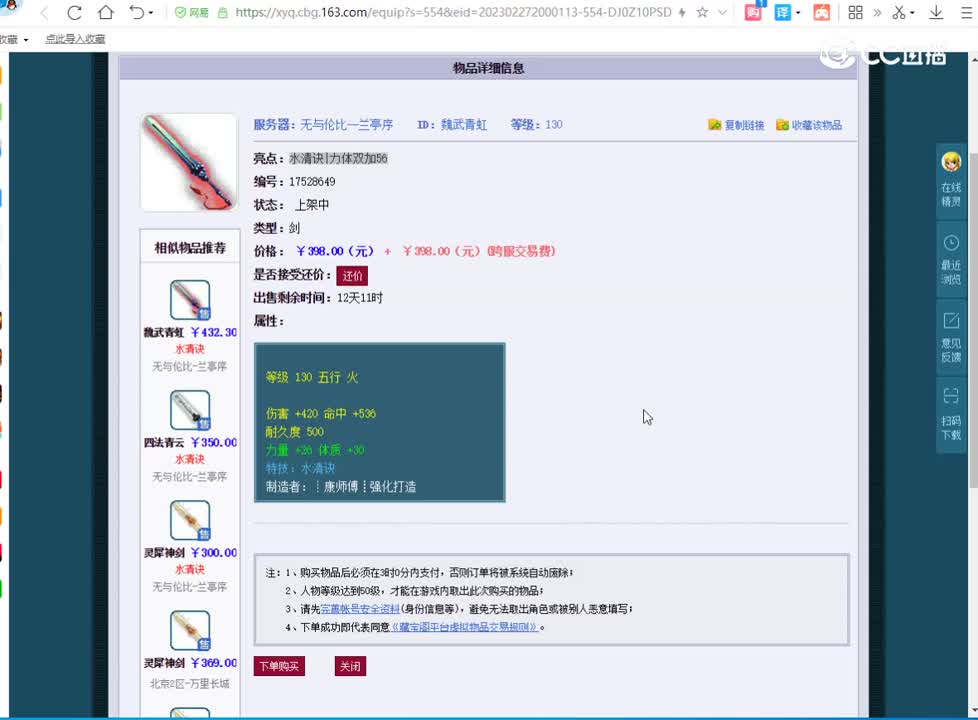978x720 pixels.
Task: Click the 下单购买 order button
Action: click(279, 666)
